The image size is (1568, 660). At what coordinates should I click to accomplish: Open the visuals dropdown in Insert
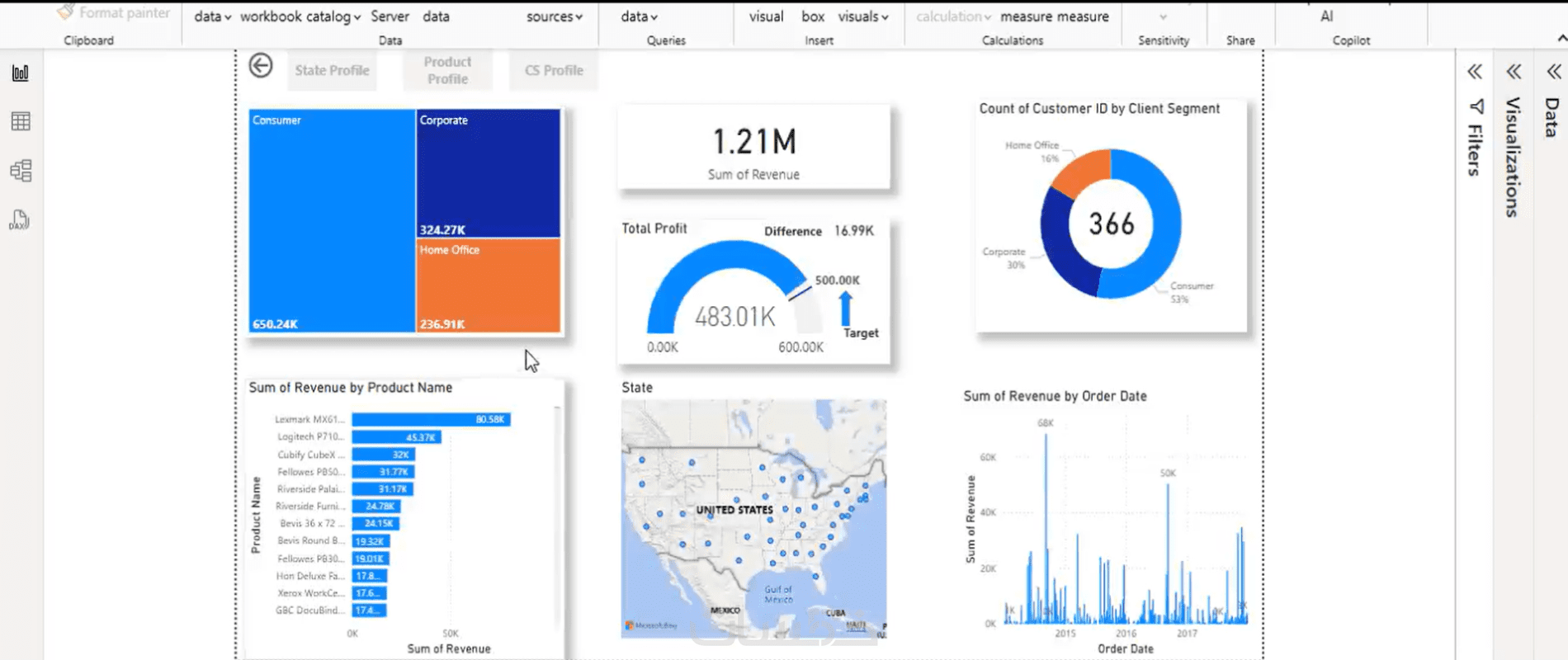(863, 16)
